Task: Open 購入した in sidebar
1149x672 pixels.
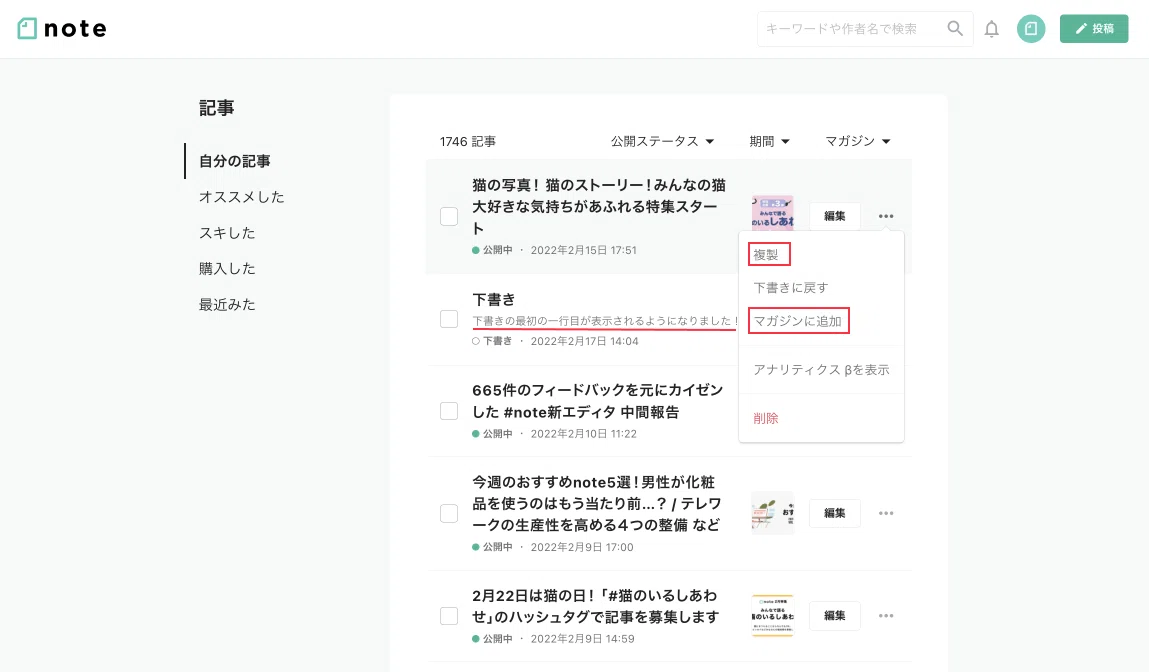Action: click(227, 269)
